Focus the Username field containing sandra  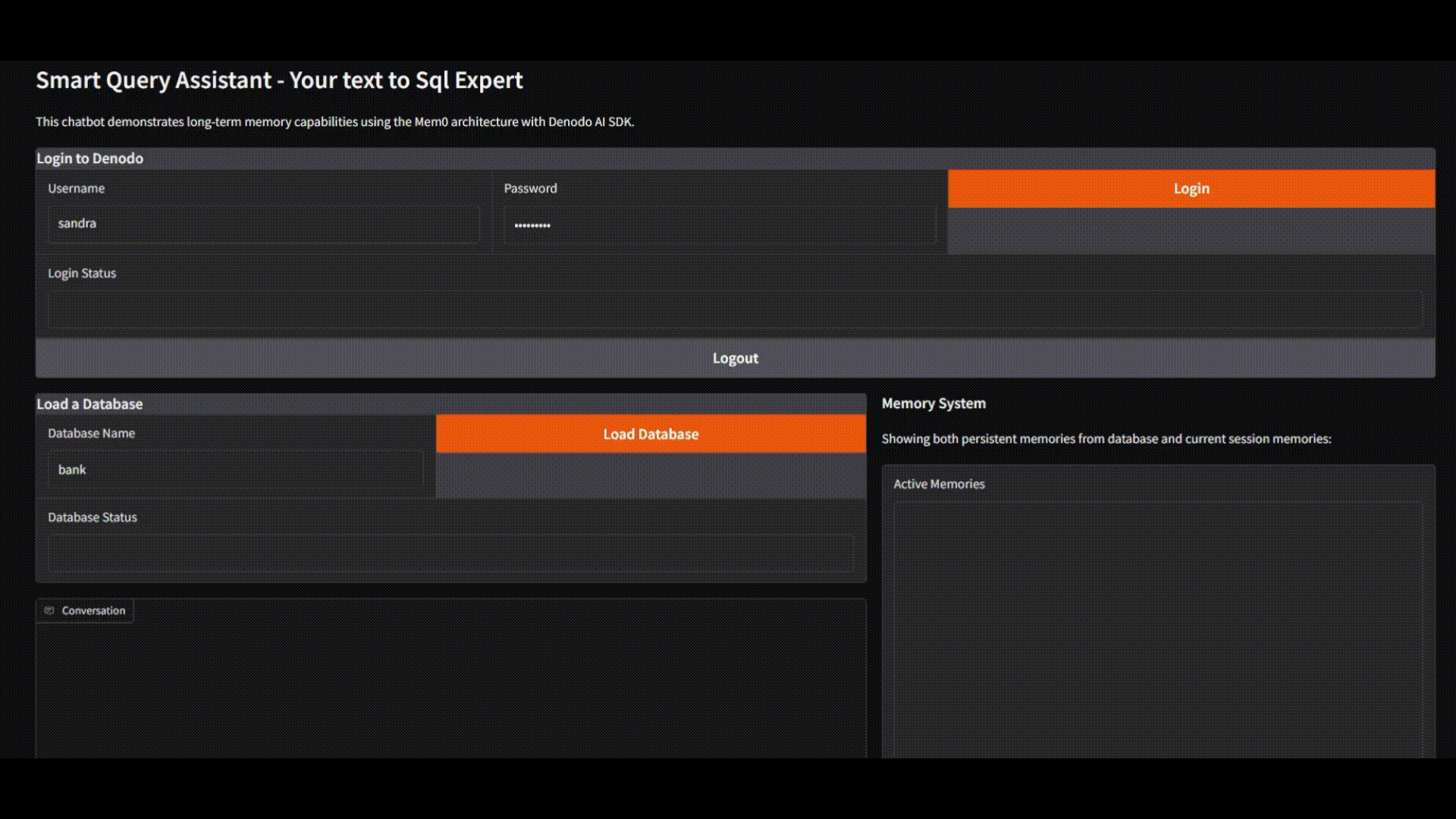[x=263, y=224]
